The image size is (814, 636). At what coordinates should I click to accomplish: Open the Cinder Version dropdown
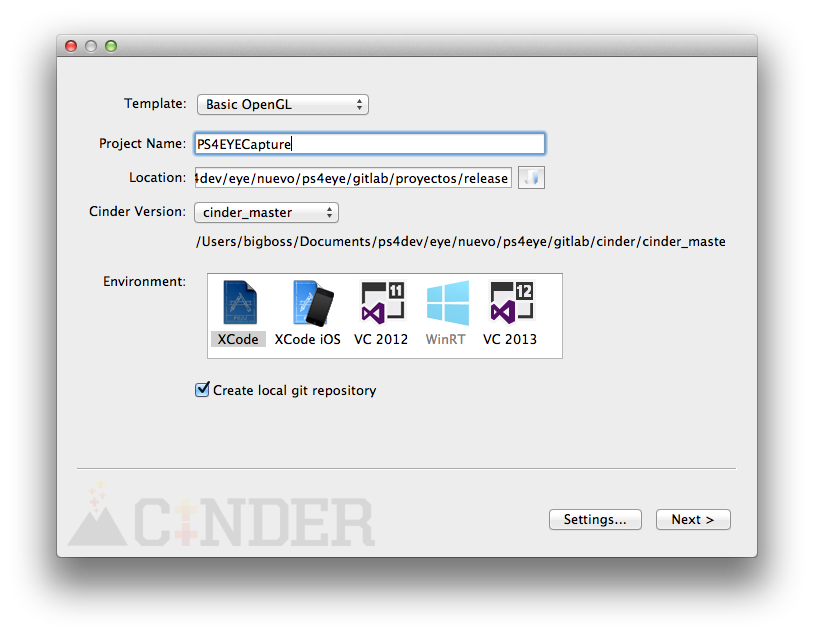(x=266, y=212)
